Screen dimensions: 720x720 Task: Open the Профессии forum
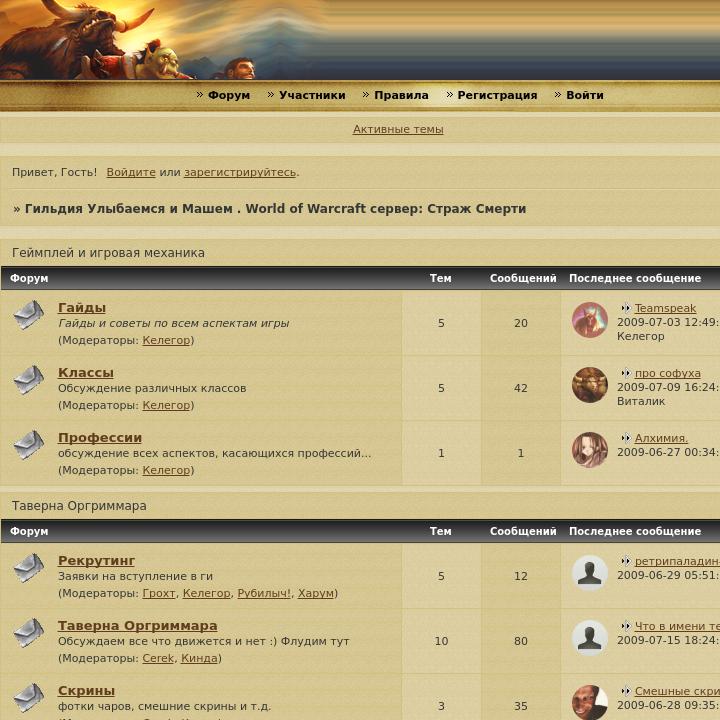click(x=100, y=438)
